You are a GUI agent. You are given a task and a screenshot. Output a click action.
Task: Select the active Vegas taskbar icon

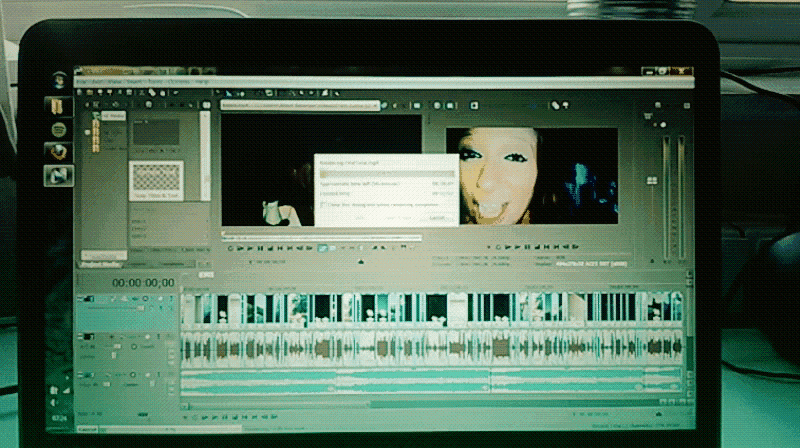pyautogui.click(x=58, y=176)
